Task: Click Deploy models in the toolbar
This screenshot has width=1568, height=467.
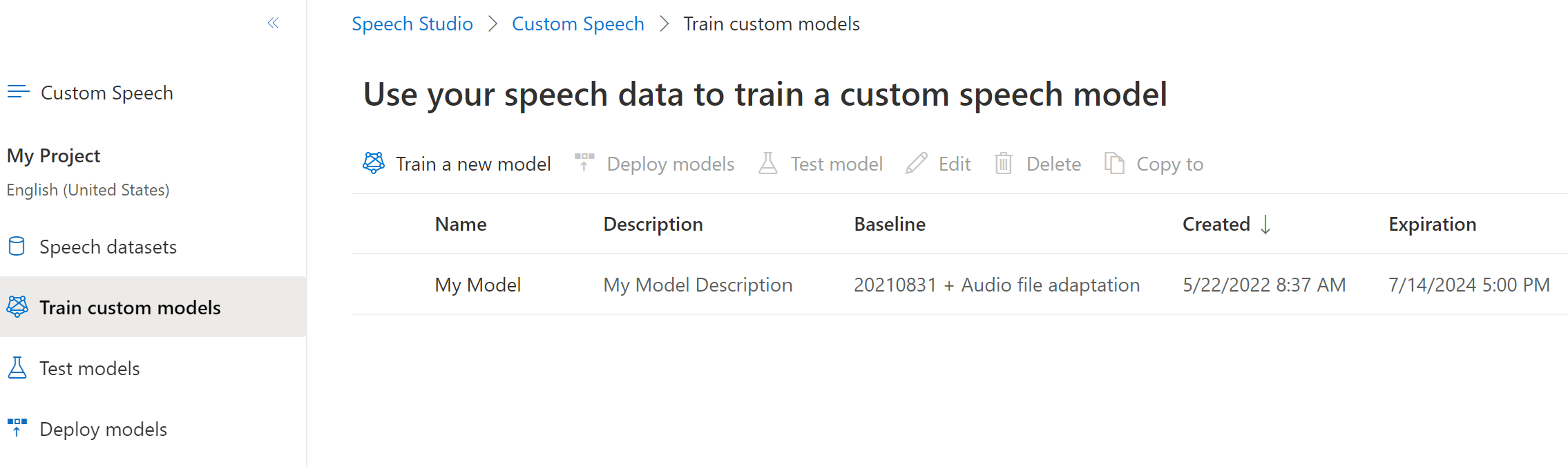Action: 670,164
